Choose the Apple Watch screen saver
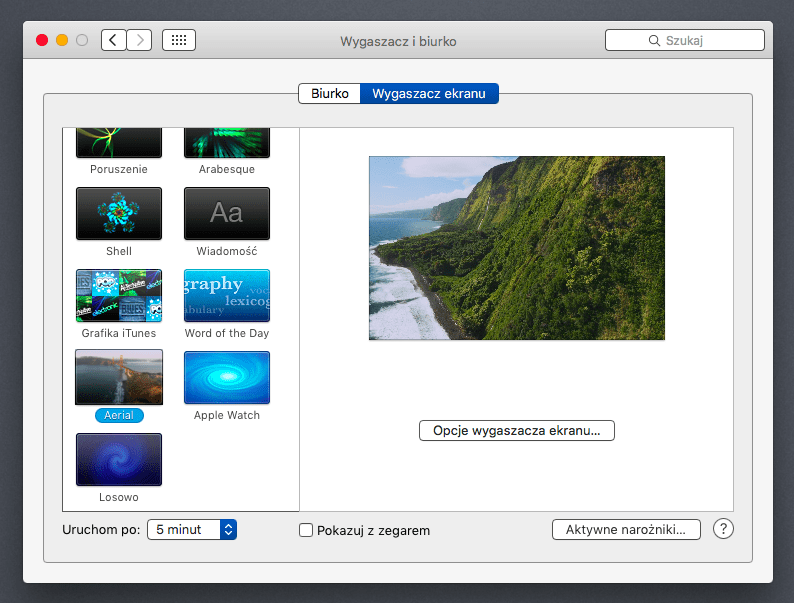794x603 pixels. (x=226, y=378)
